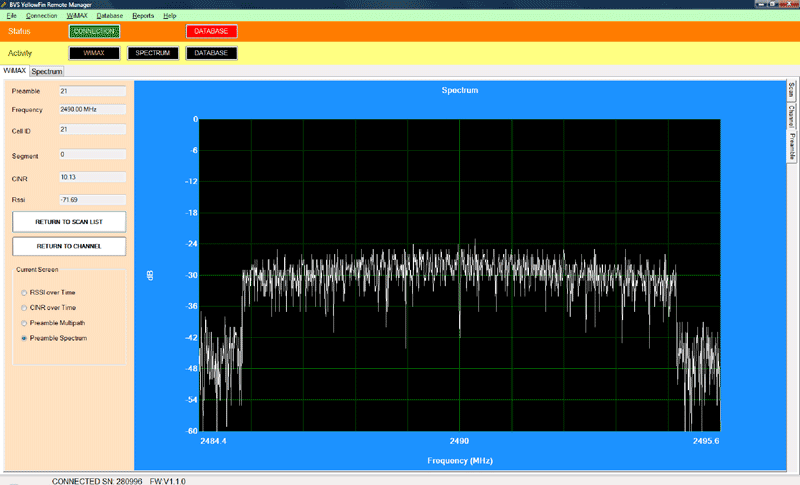
Task: Select Preamble Spectrum radio button
Action: coord(24,338)
